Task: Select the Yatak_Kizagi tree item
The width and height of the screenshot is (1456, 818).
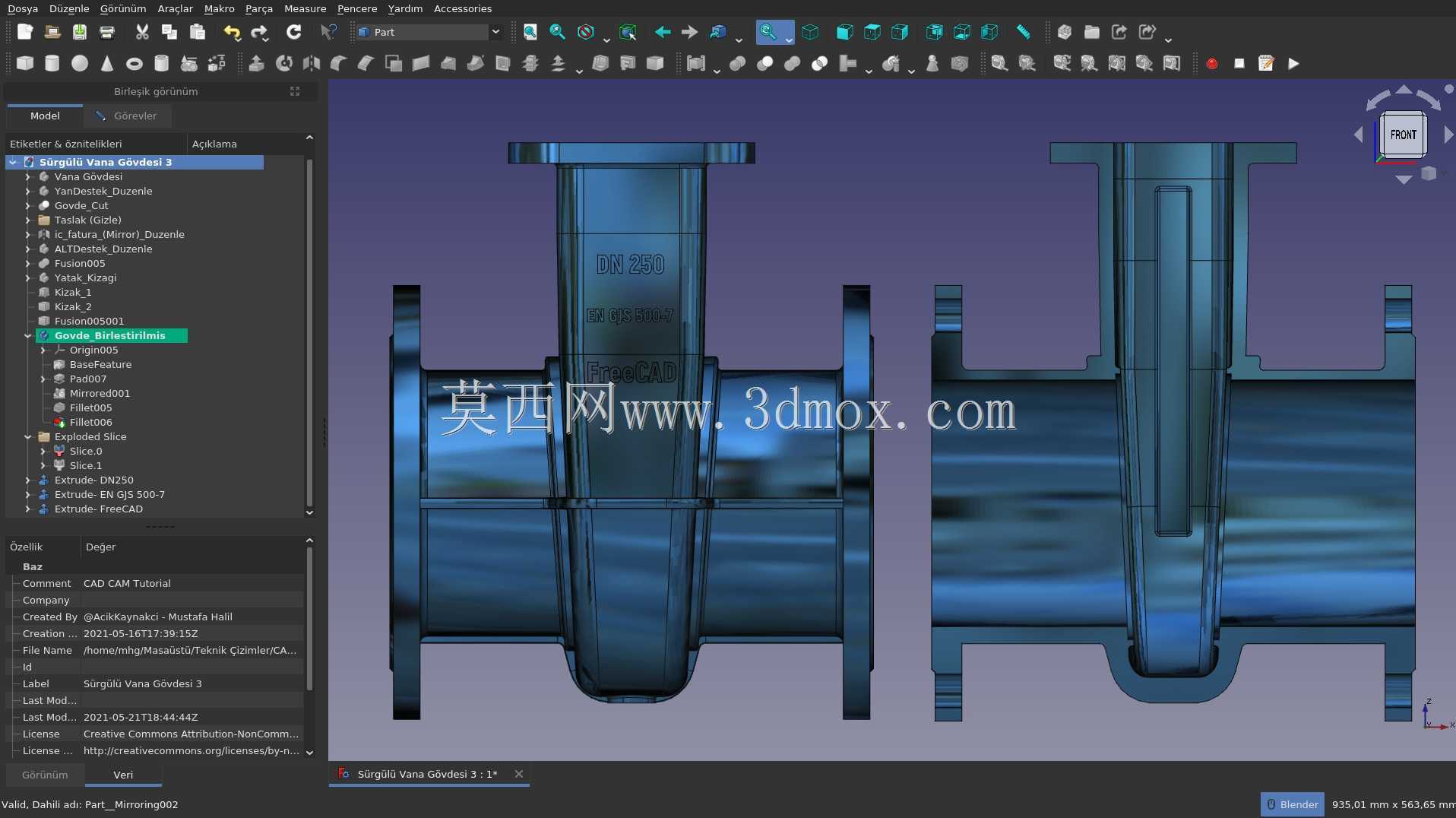Action: [85, 277]
